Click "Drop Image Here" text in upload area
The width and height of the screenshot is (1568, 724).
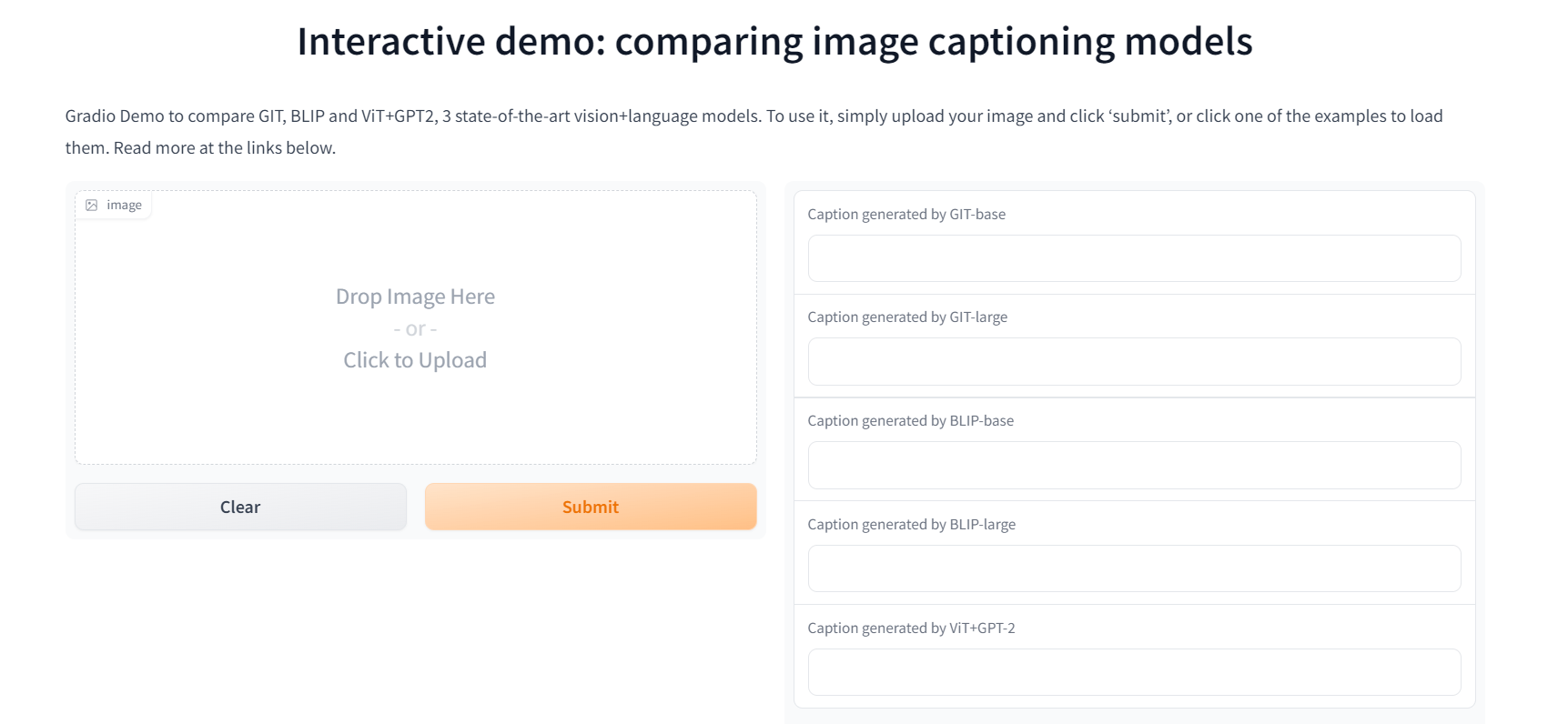[x=415, y=297]
